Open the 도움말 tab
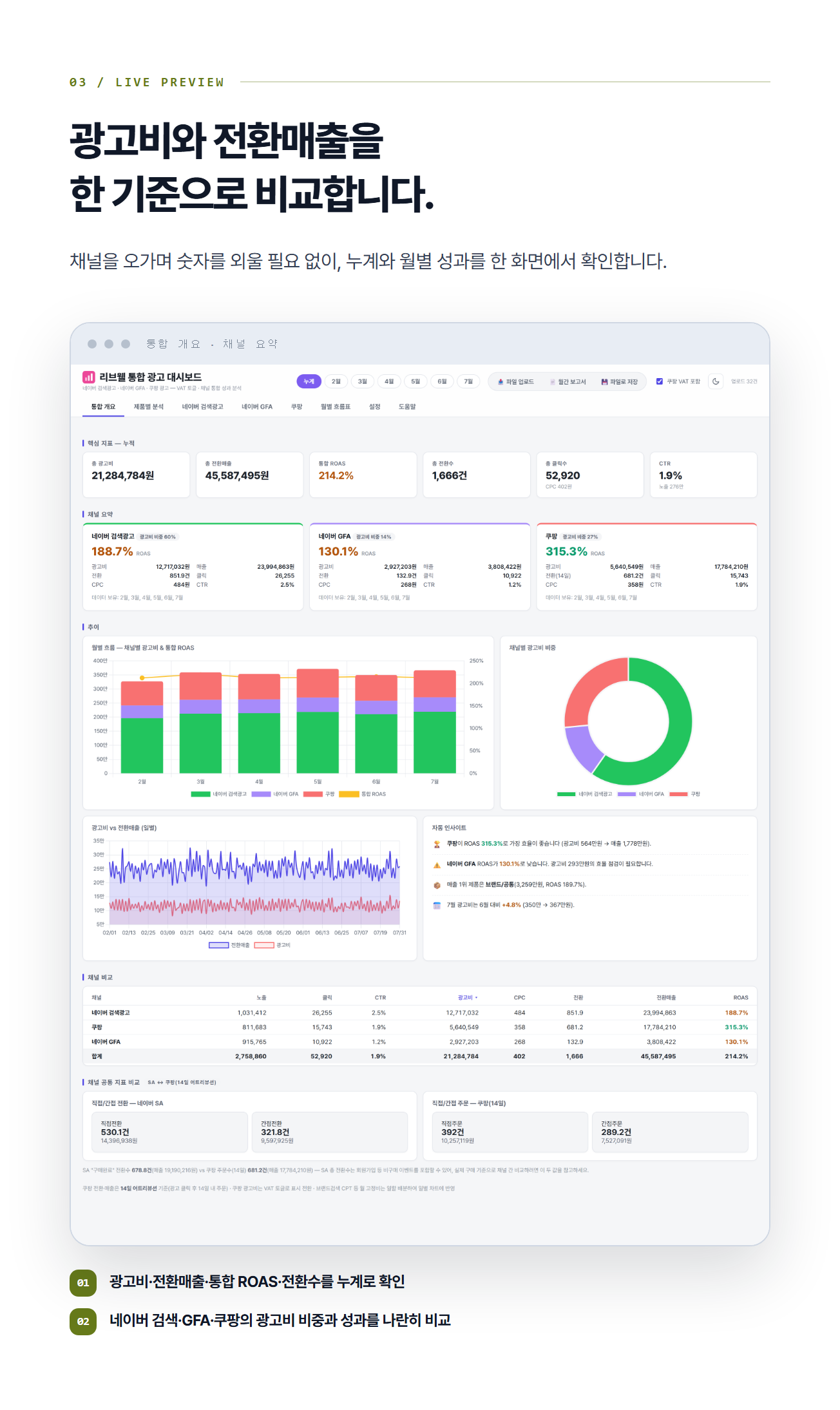The width and height of the screenshot is (840, 1410). (x=407, y=407)
